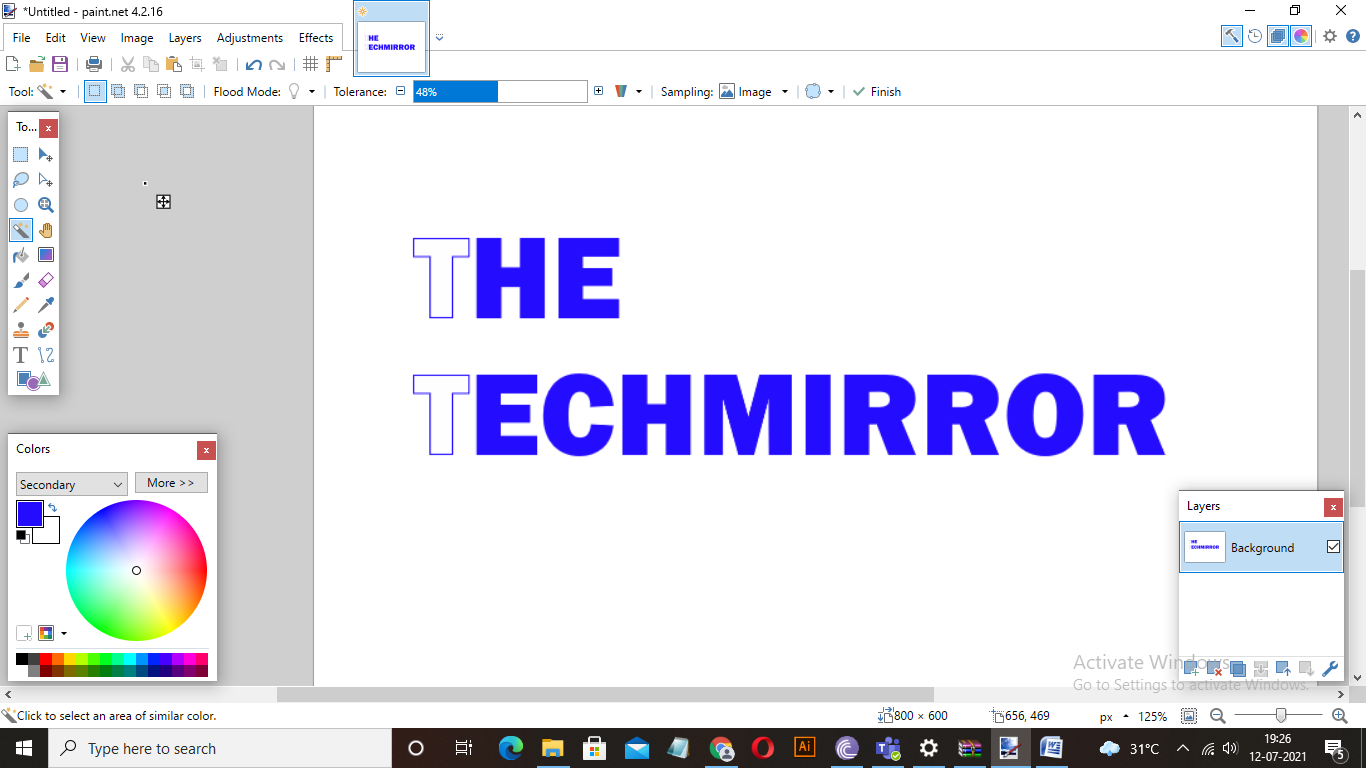Select the Magic Wand tool in the Tools panel

pos(21,230)
